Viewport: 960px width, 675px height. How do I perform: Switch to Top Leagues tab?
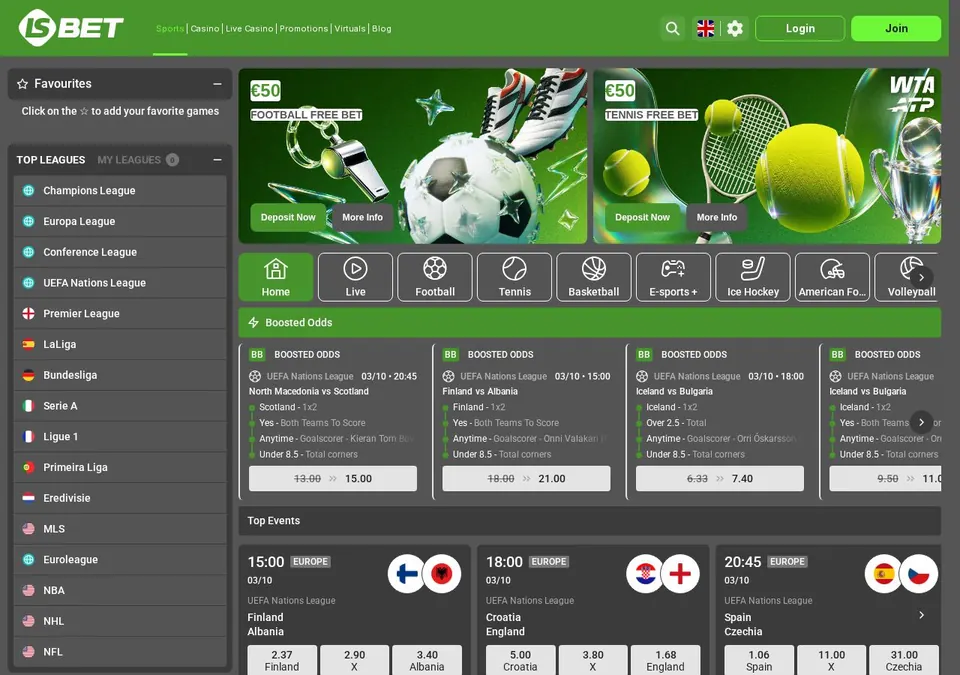[x=51, y=160]
